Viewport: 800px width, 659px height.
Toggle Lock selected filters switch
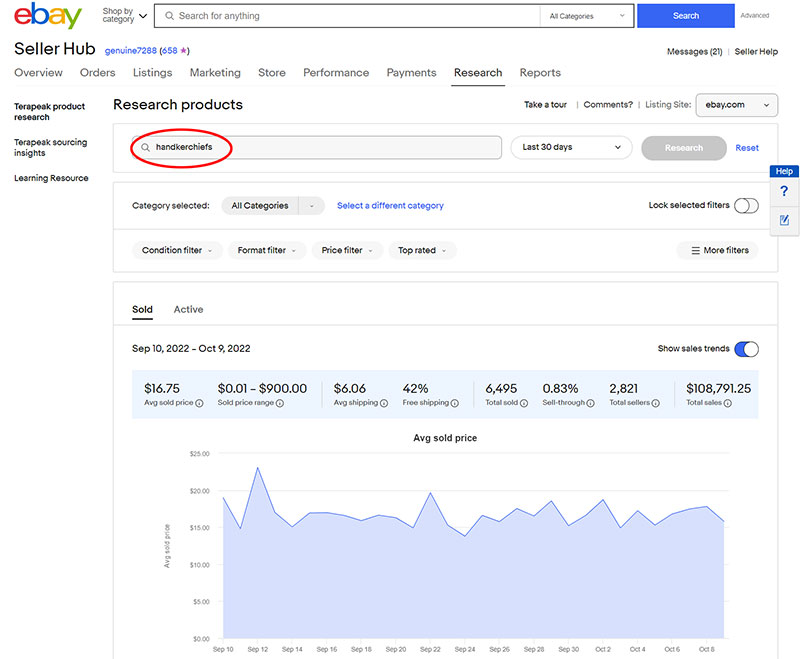point(746,206)
